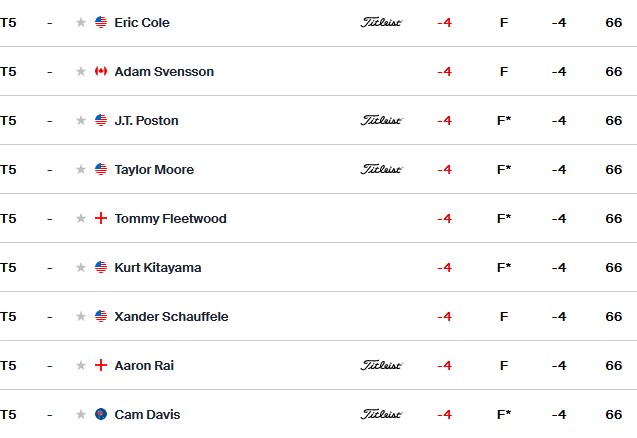Click the Titleist logo in Taylor Moore's row

coord(381,169)
